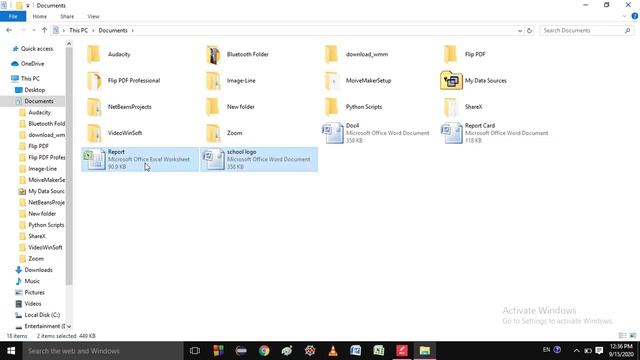The height and width of the screenshot is (360, 640).
Task: Select the VideoWinSoft folder icon
Action: click(94, 133)
